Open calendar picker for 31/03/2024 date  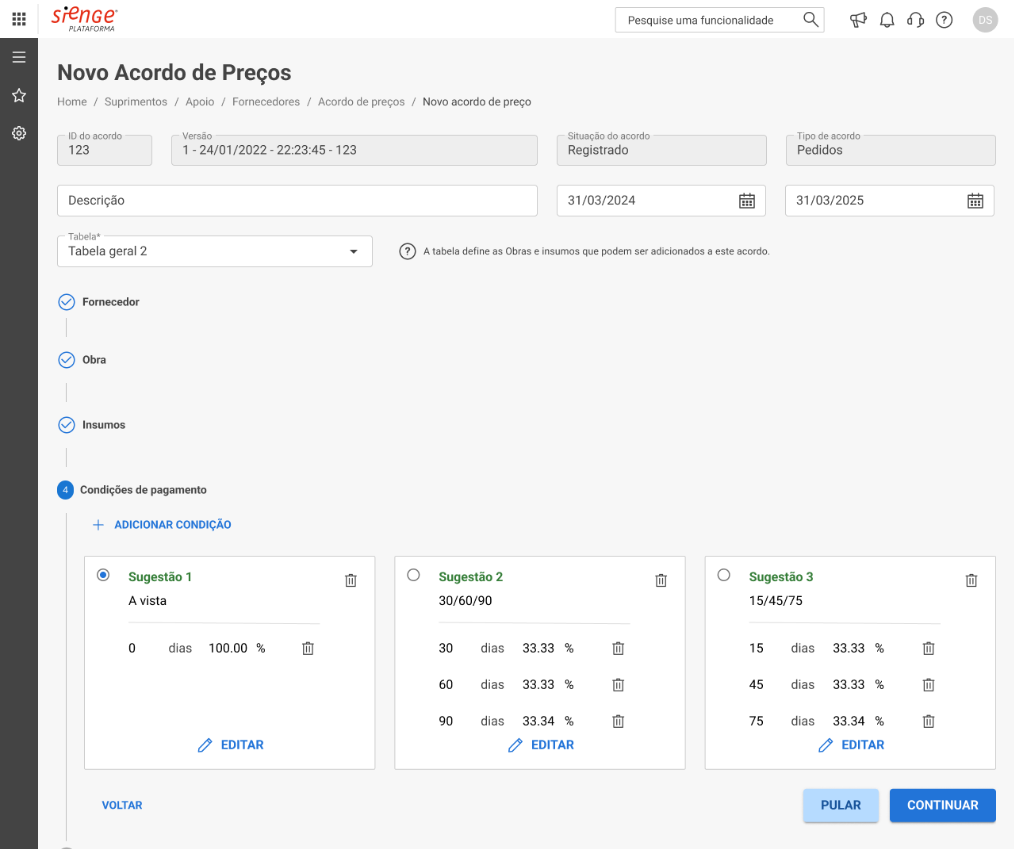coord(747,200)
